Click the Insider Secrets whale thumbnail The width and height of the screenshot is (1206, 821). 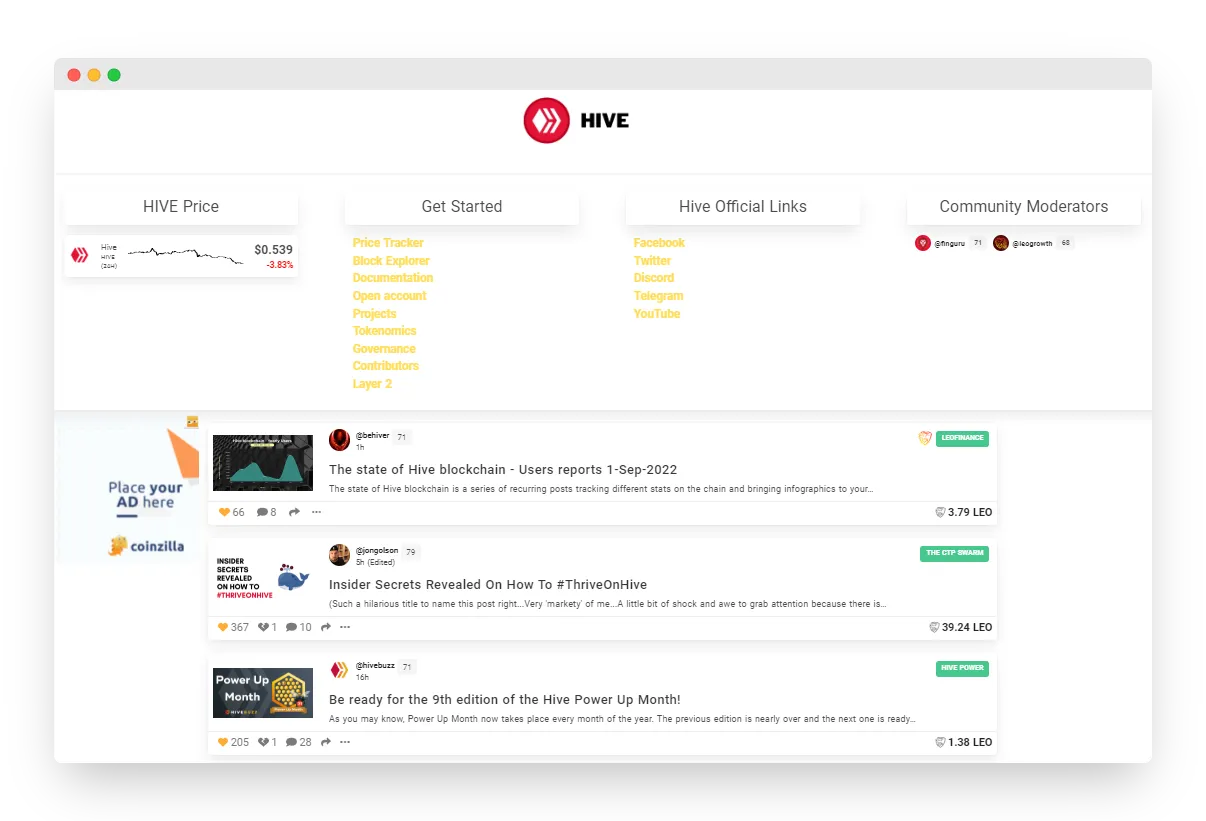(263, 578)
